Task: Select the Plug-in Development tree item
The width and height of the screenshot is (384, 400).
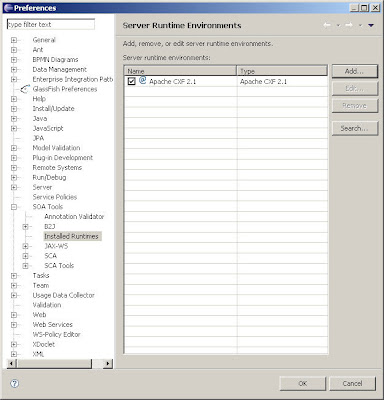Action: [63, 158]
